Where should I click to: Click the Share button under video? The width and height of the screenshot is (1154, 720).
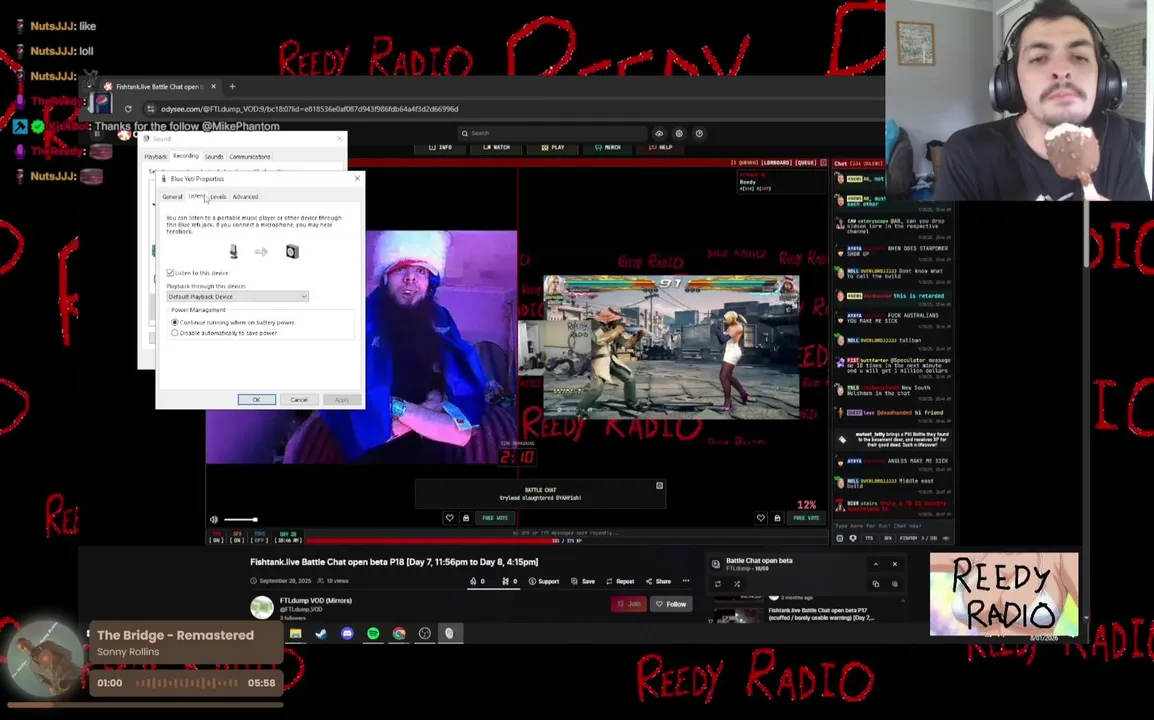click(x=658, y=581)
